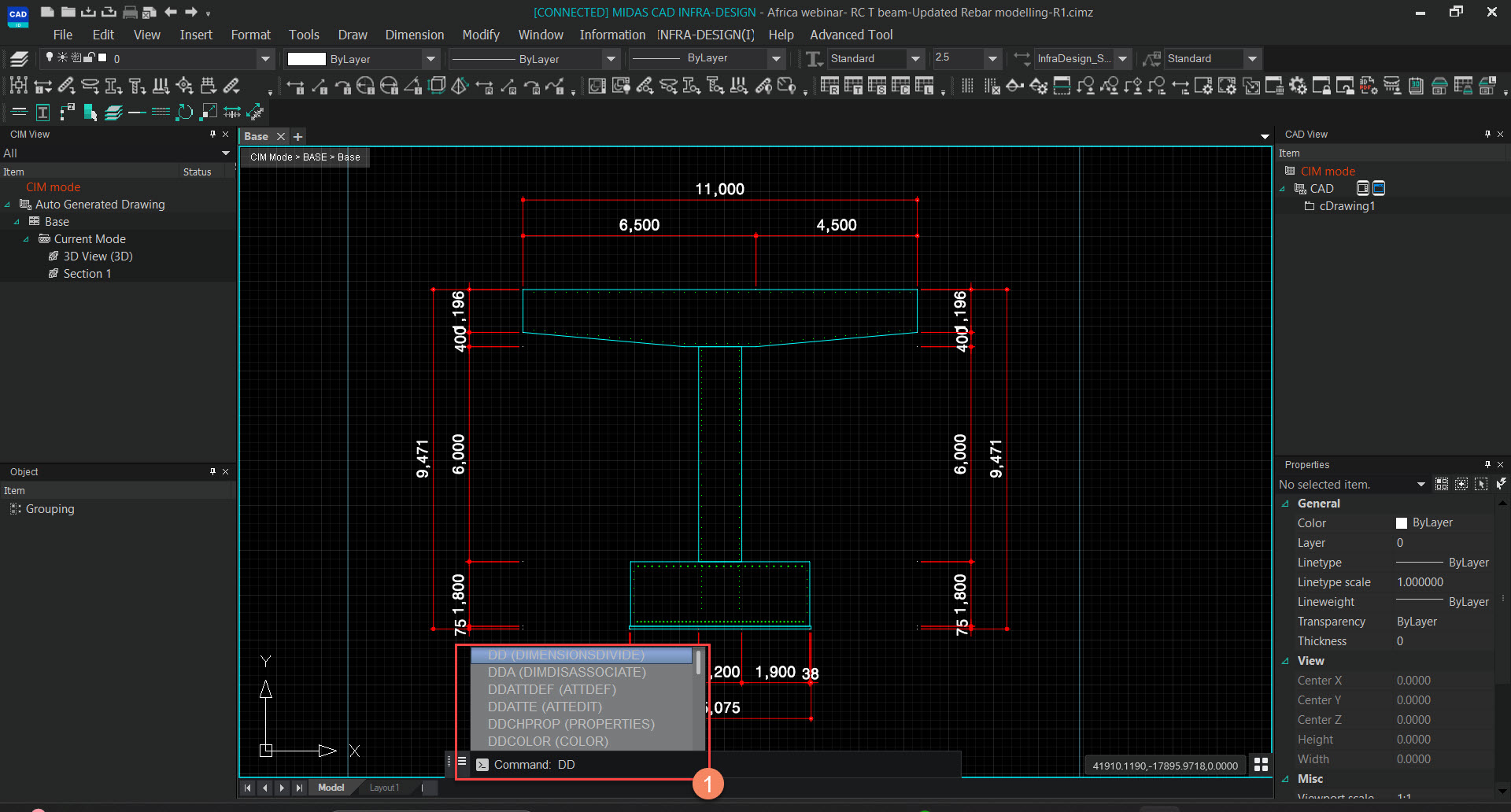Image resolution: width=1511 pixels, height=812 pixels.
Task: Open the text style Standard dropdown
Action: pos(915,58)
